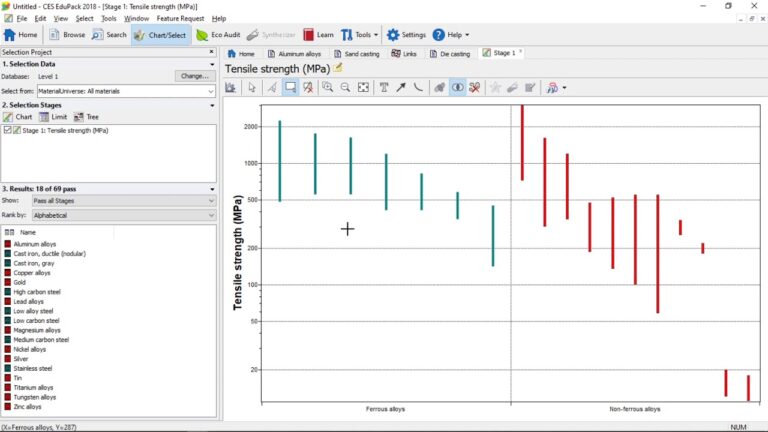Screen dimensions: 768x432
Task: Select High carbon steel result
Action: (37, 292)
